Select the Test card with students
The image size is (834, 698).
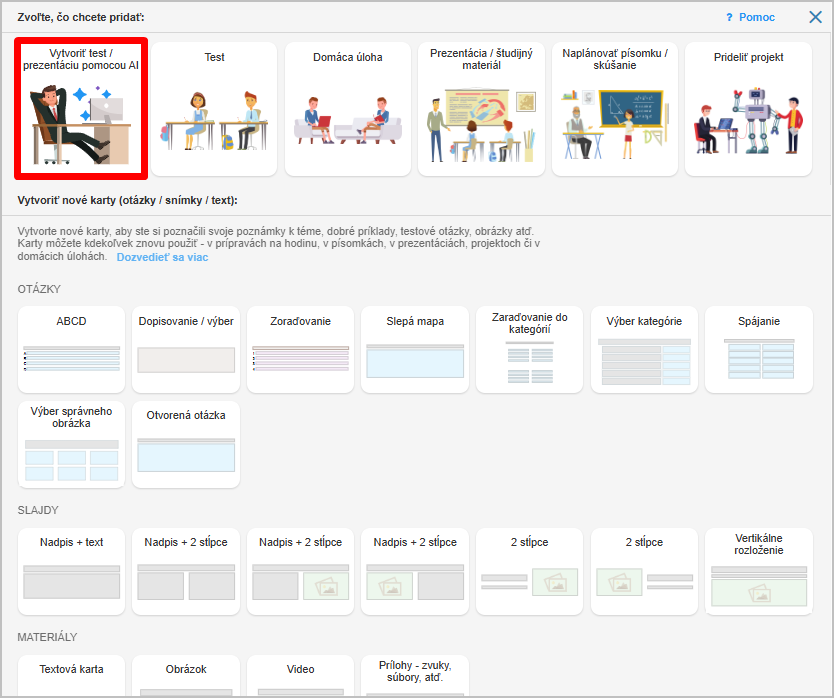[214, 108]
